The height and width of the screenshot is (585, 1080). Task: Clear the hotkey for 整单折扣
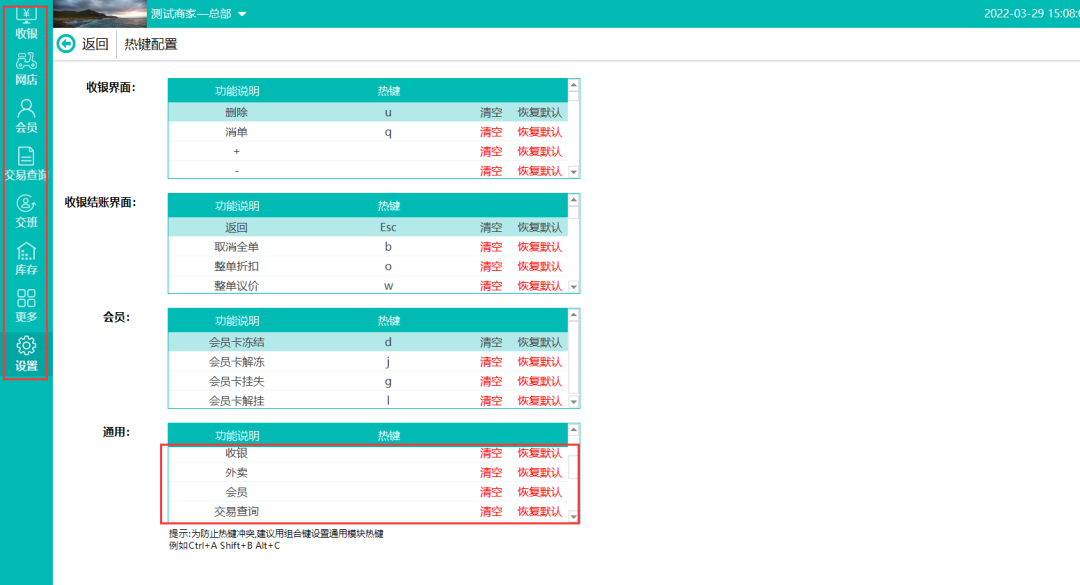[x=490, y=267]
